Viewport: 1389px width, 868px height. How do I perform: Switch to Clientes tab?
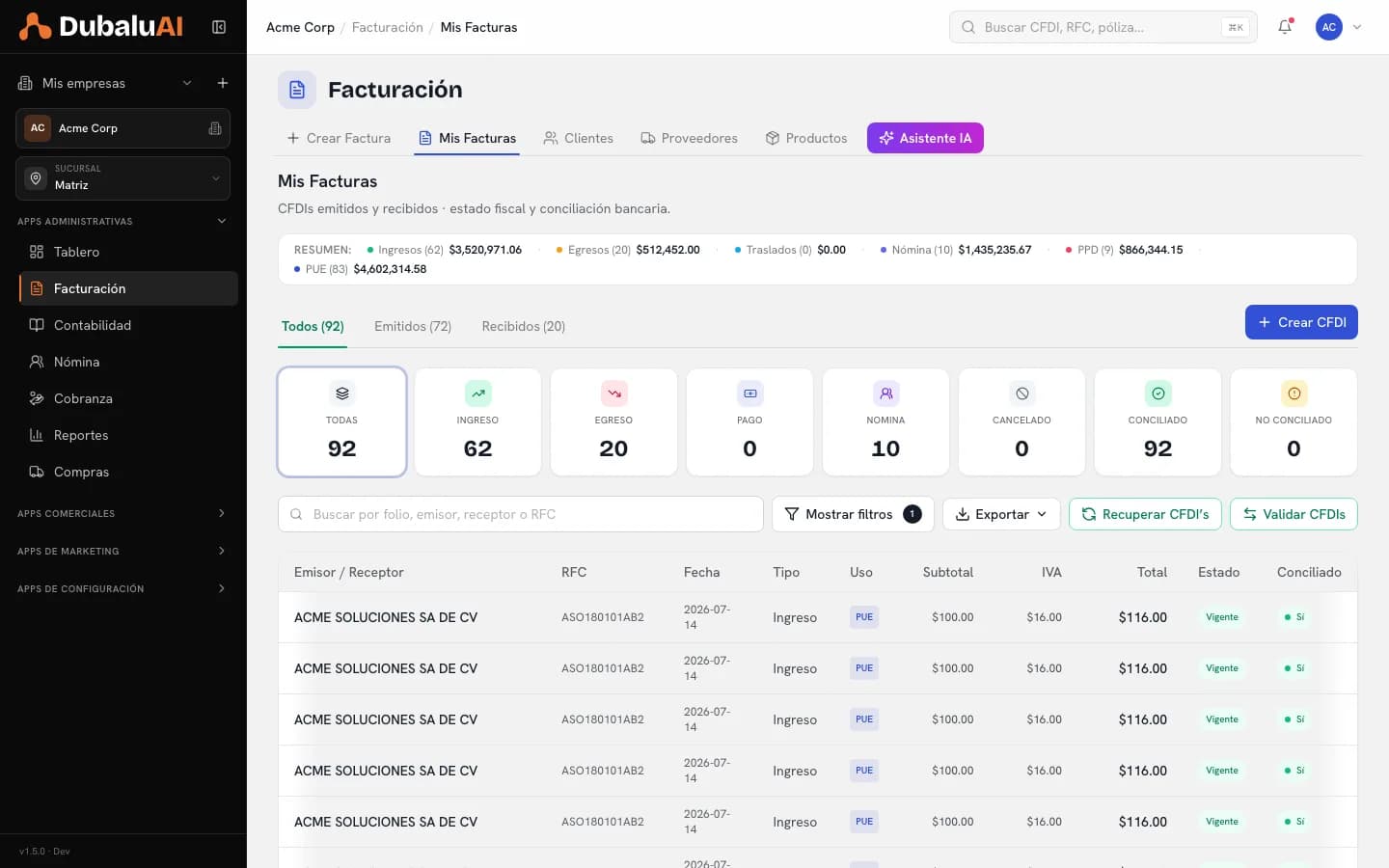(x=578, y=138)
